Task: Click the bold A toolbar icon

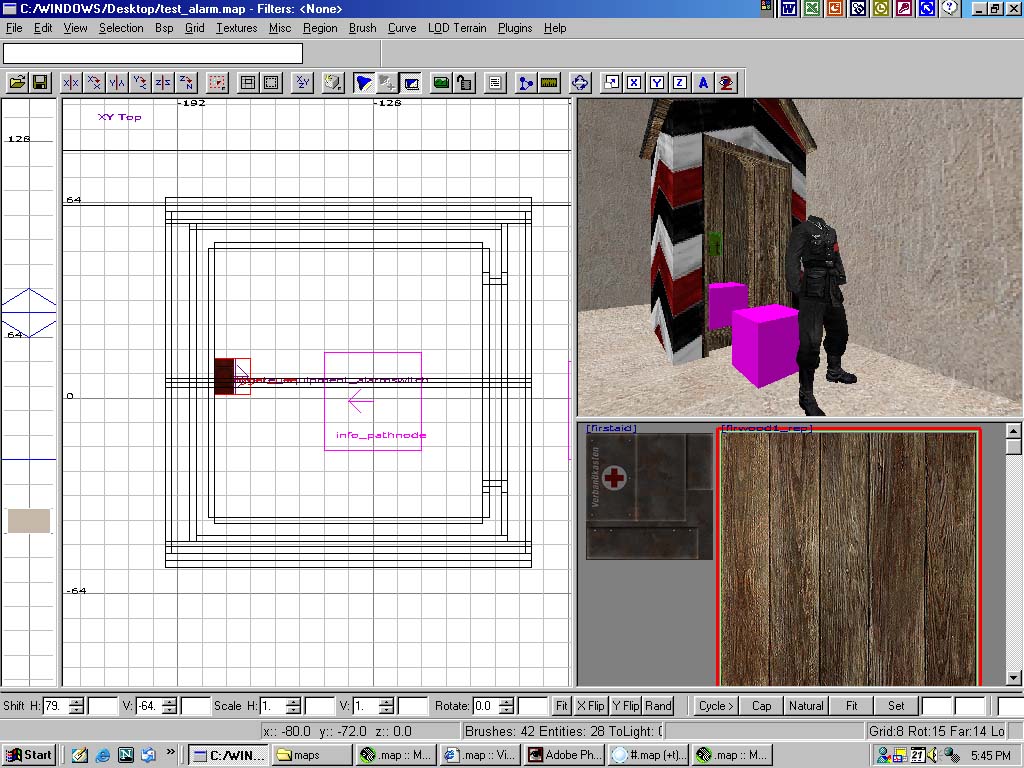Action: (703, 83)
